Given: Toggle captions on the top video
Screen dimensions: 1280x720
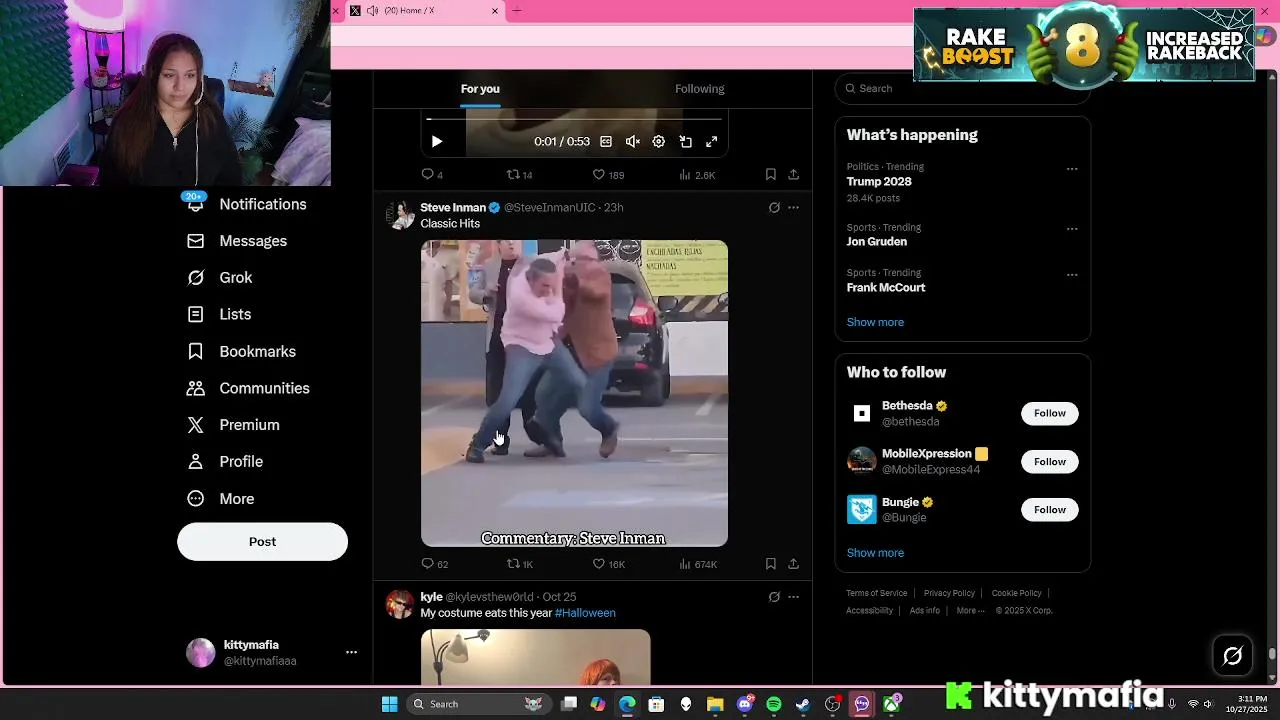Looking at the screenshot, I should click(x=606, y=142).
